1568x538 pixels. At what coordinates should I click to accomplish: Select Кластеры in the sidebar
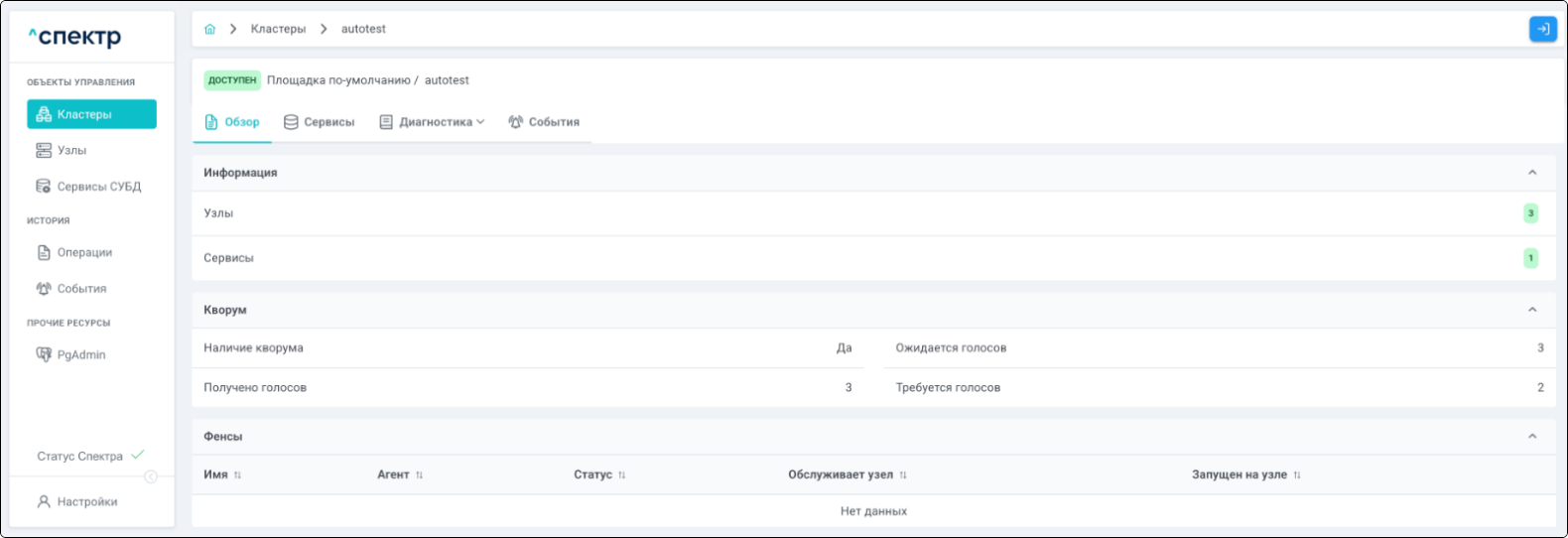pos(91,115)
